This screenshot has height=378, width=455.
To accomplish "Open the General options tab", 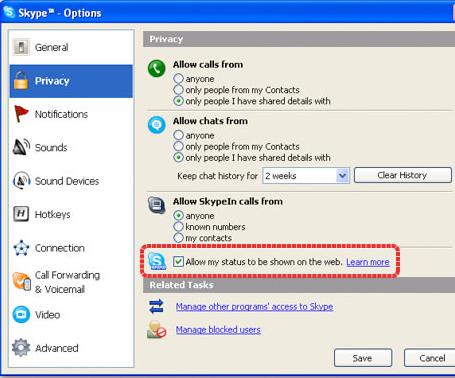I will tap(71, 47).
